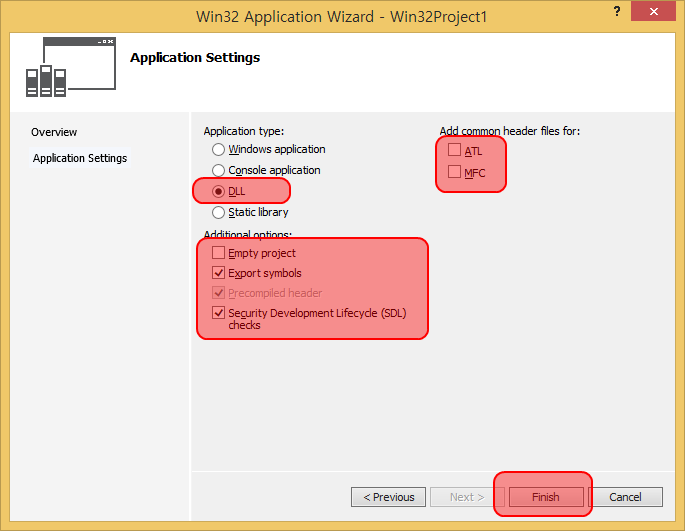Select the Windows application radio button
Screen dimensions: 685x531
(x=218, y=150)
